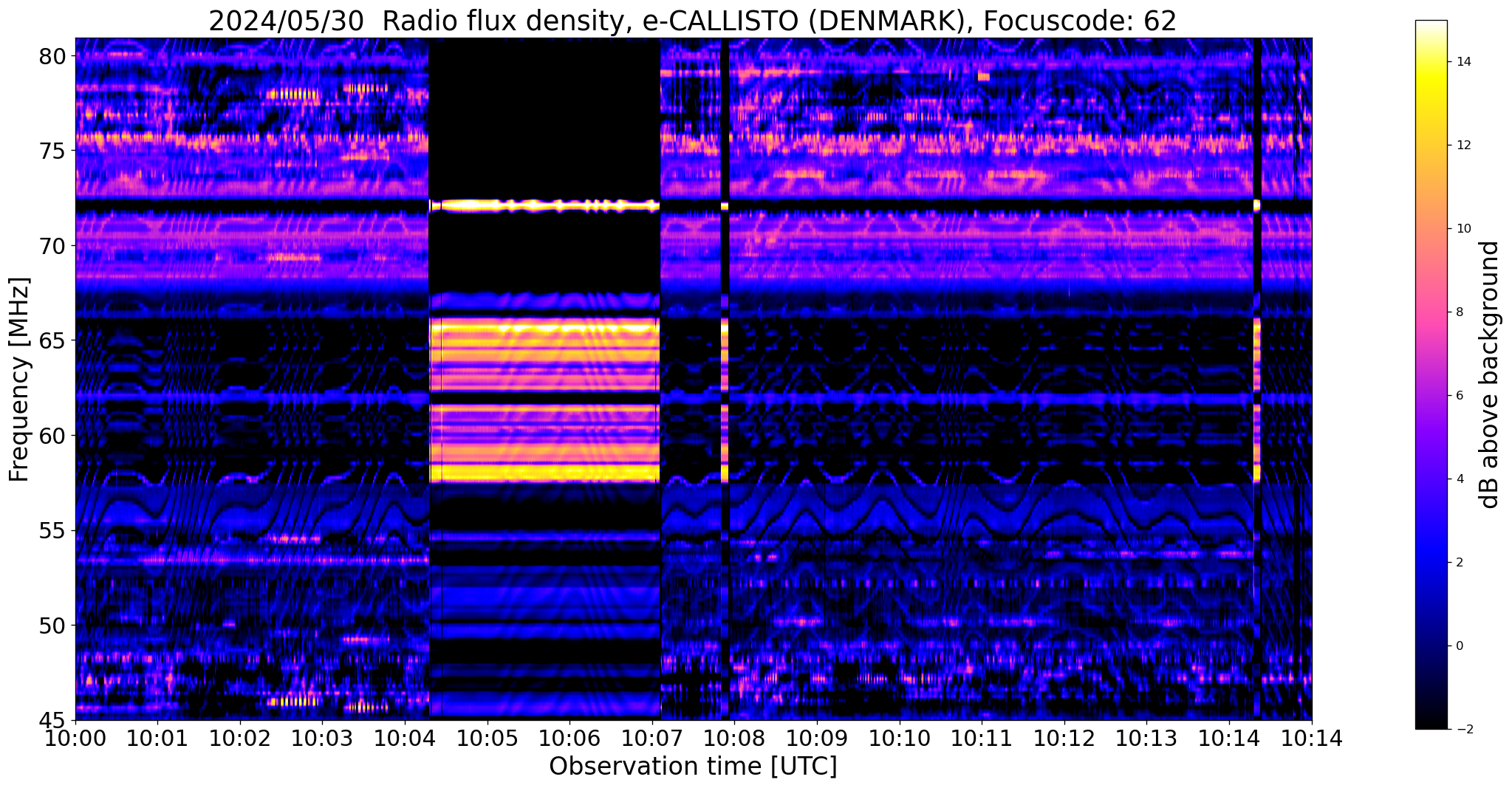
Task: Click the colorbar tick label 12
Action: [1463, 145]
